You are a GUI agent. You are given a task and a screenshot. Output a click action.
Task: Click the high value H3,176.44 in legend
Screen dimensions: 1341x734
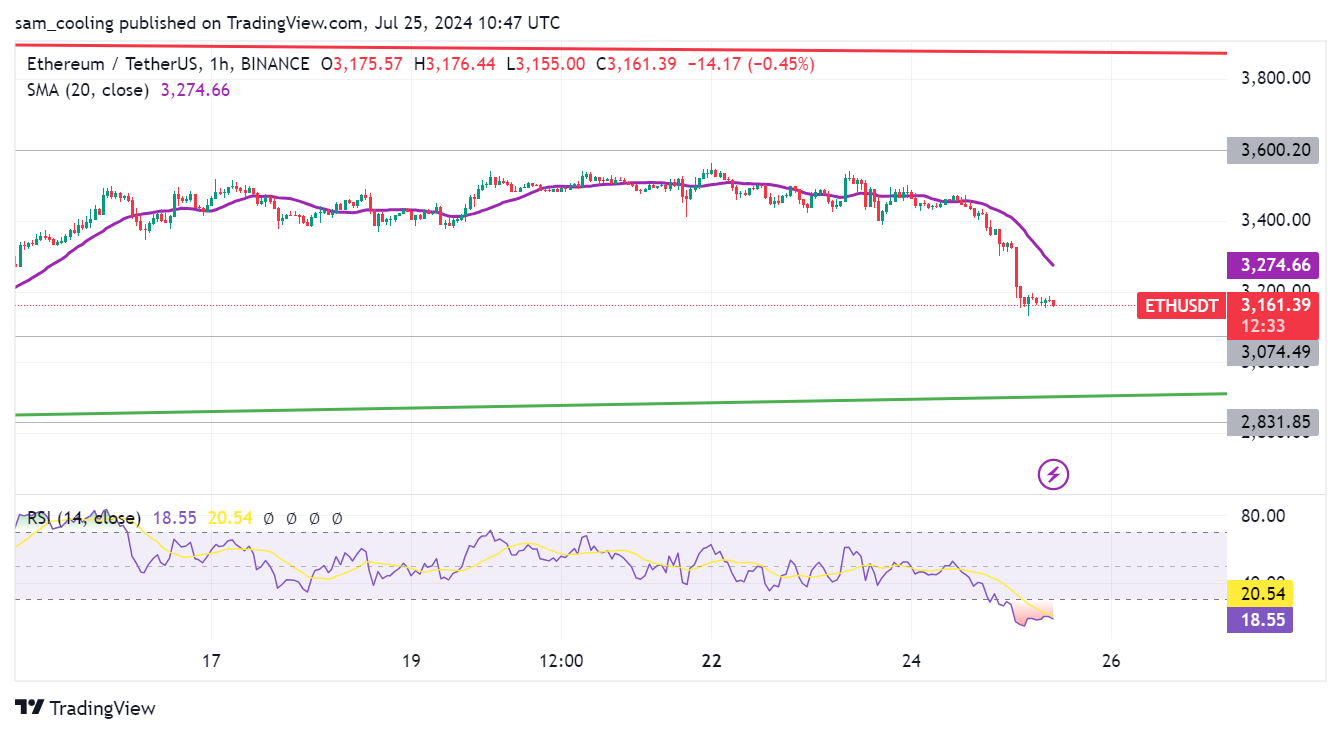click(x=454, y=64)
